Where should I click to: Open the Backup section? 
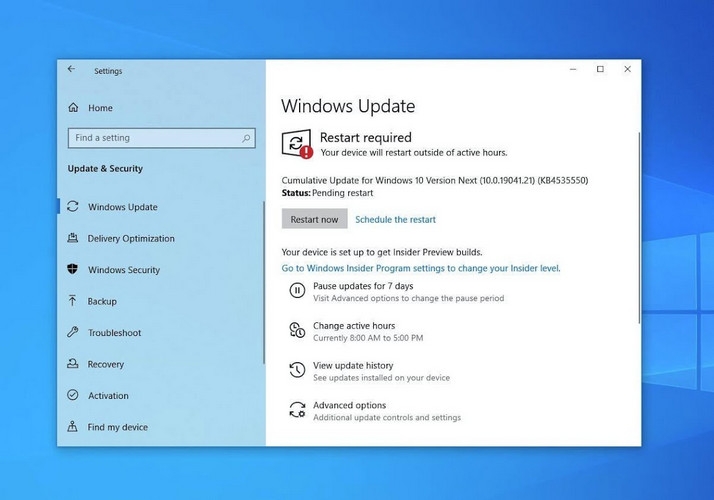pos(102,301)
